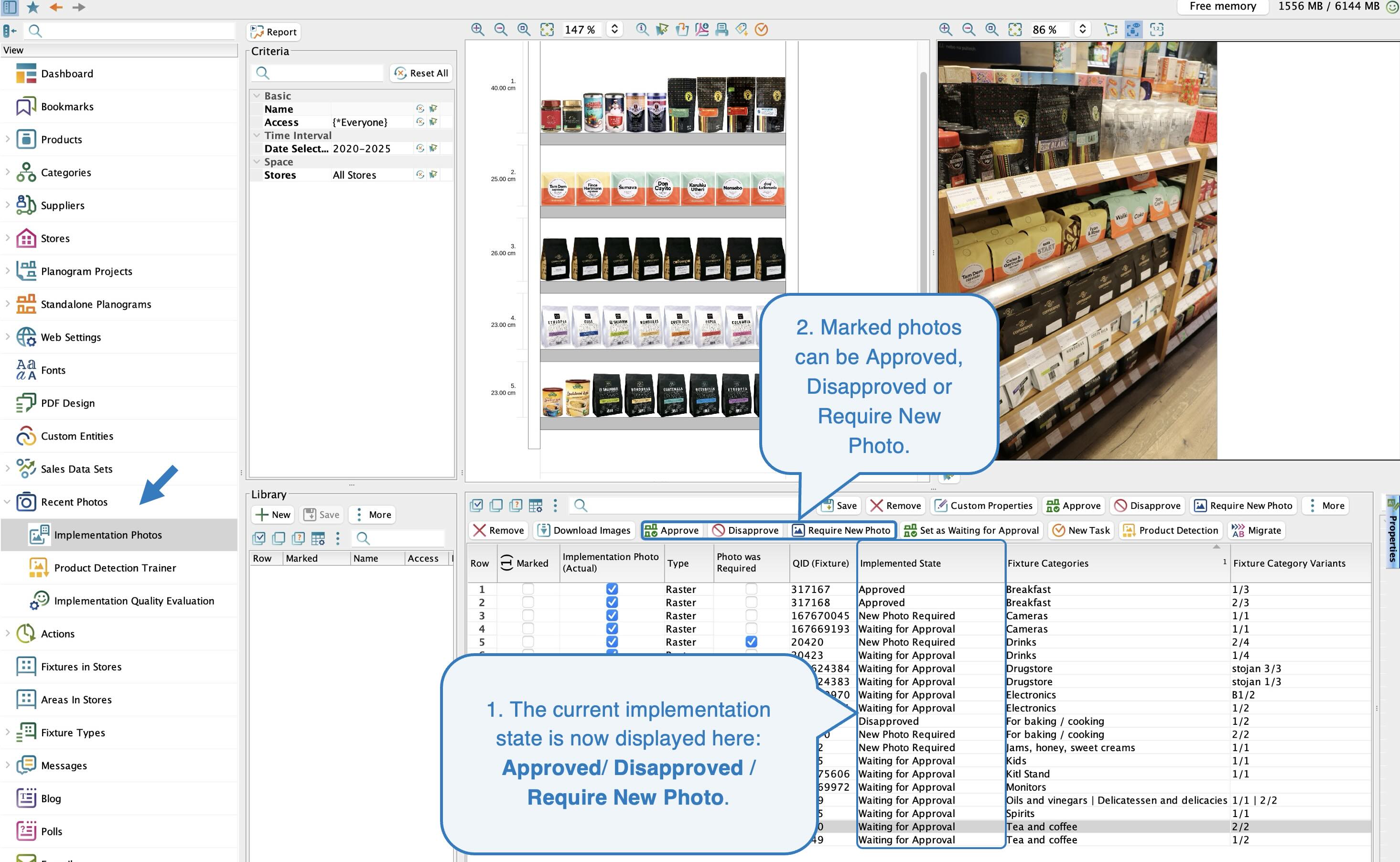
Task: Go forward with the right arrow
Action: (x=79, y=7)
